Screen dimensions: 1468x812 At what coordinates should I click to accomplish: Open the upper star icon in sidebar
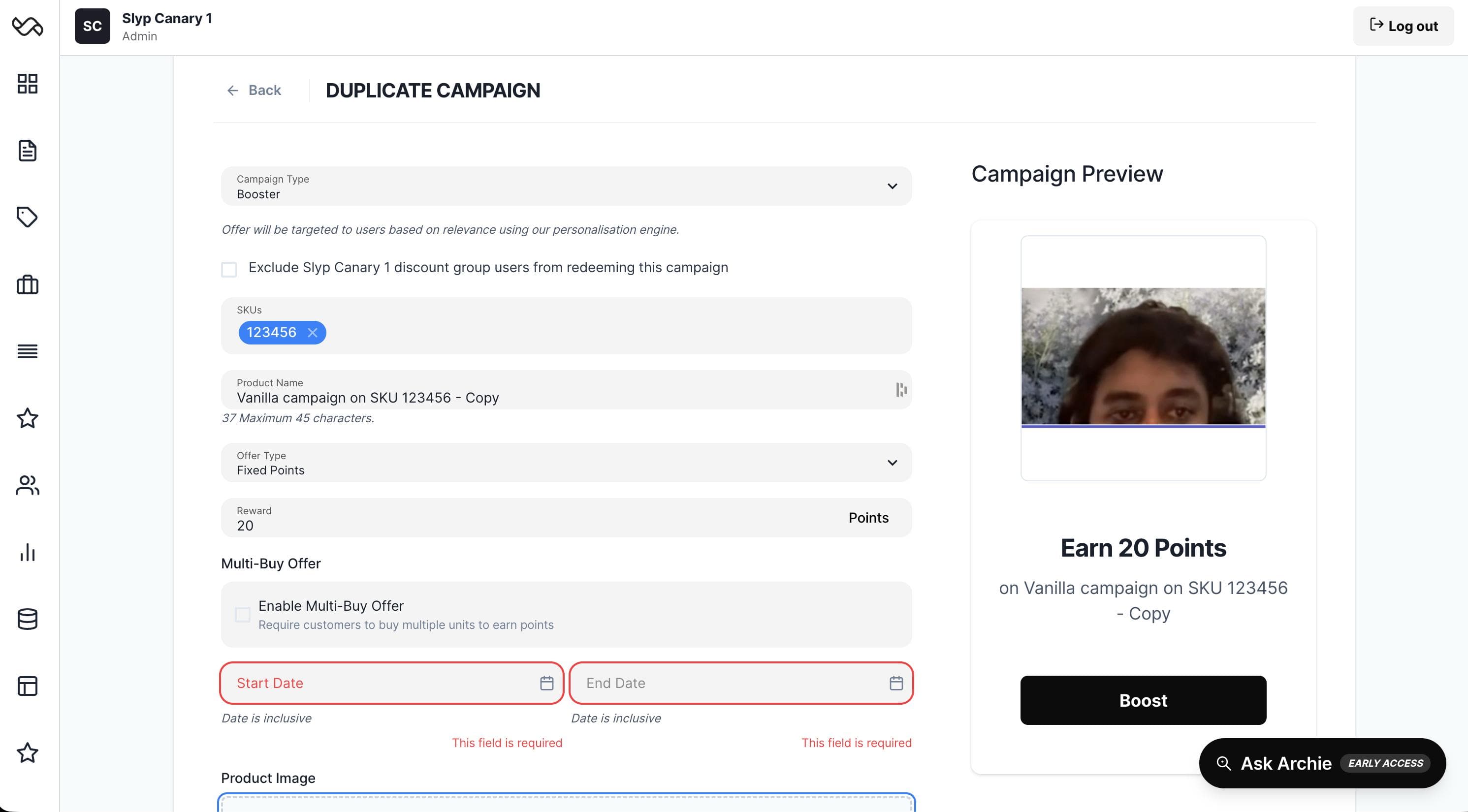28,418
